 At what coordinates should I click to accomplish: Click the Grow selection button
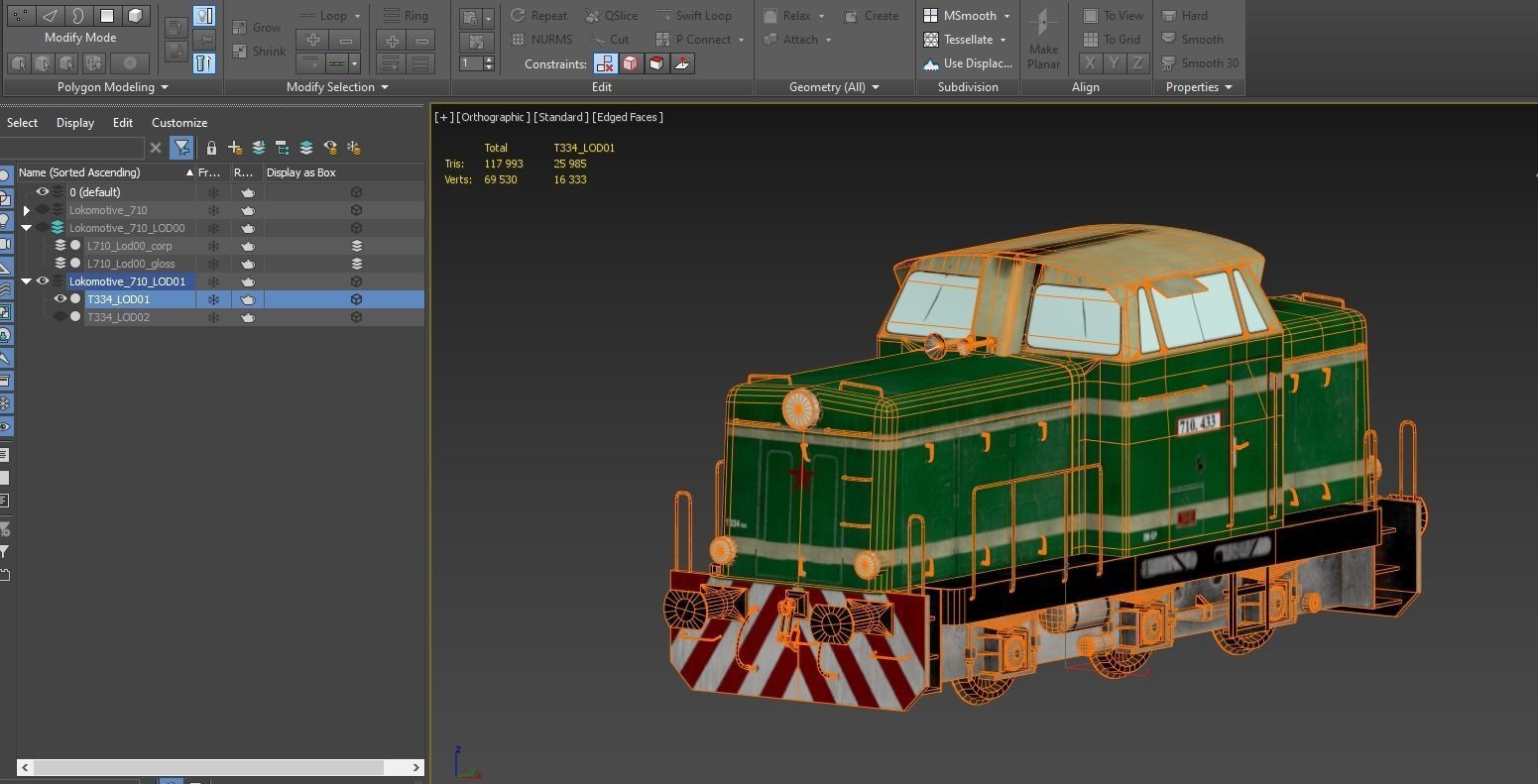257,28
